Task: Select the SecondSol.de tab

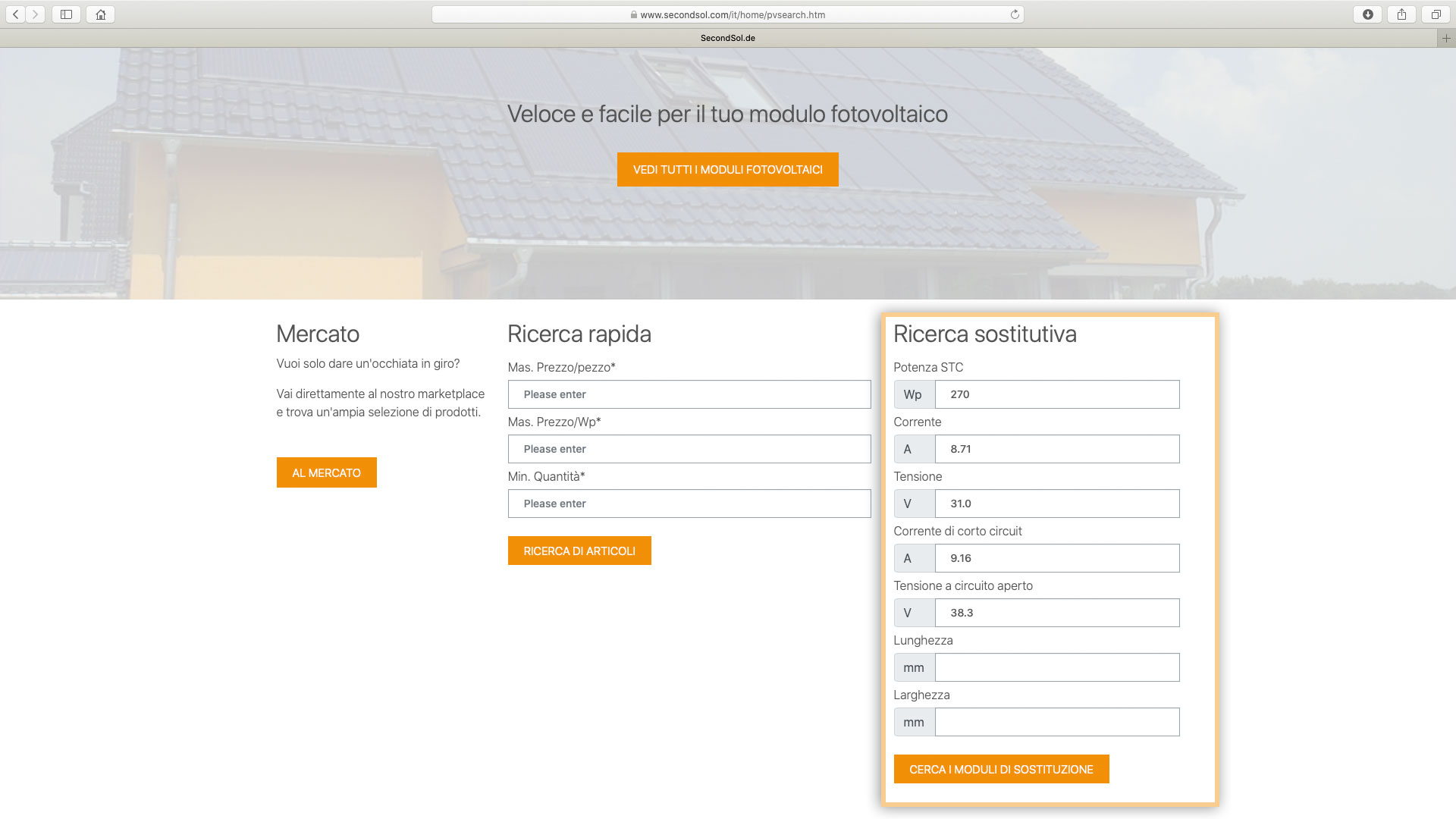Action: click(x=727, y=38)
